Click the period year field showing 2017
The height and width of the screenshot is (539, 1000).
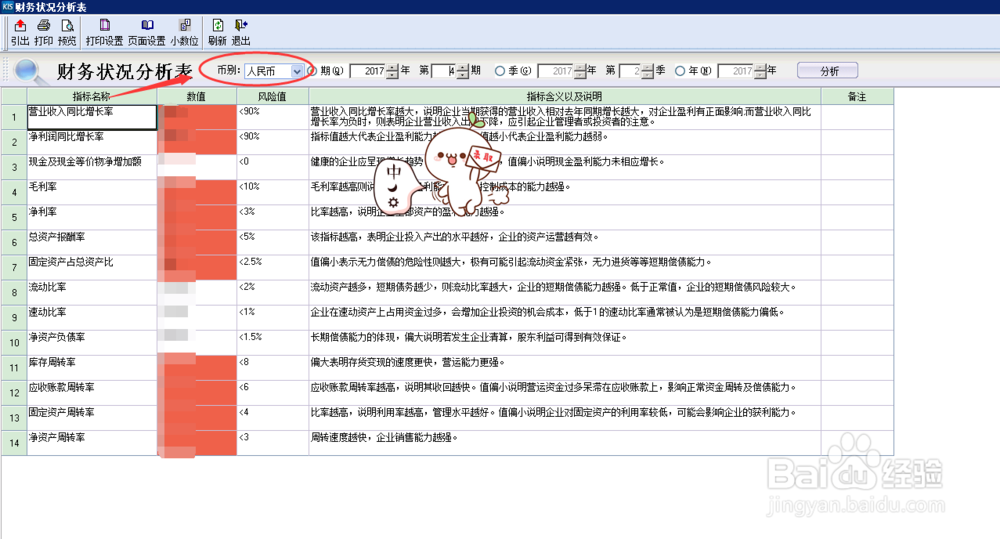[x=369, y=71]
